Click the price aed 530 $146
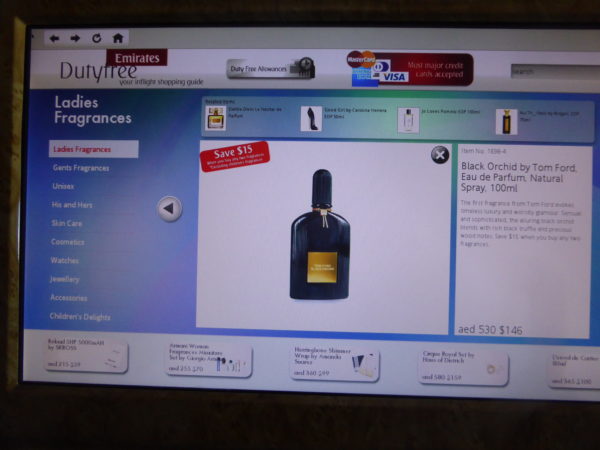Viewport: 600px width, 450px height. (x=490, y=330)
